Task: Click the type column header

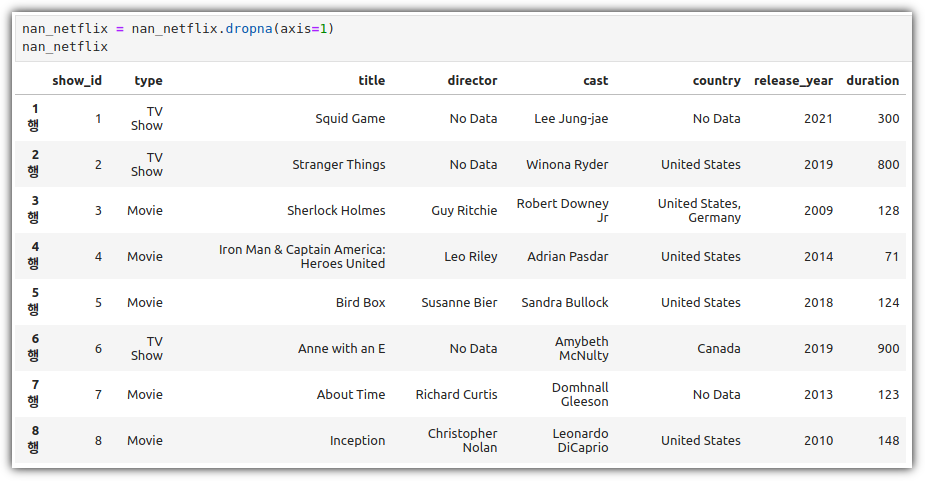Action: [x=148, y=81]
